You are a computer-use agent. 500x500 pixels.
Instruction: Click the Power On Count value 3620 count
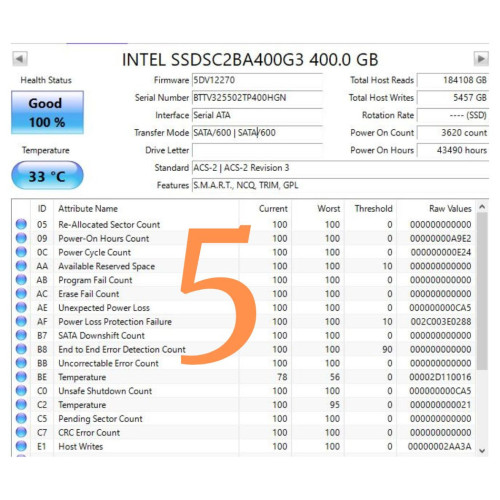pyautogui.click(x=453, y=133)
